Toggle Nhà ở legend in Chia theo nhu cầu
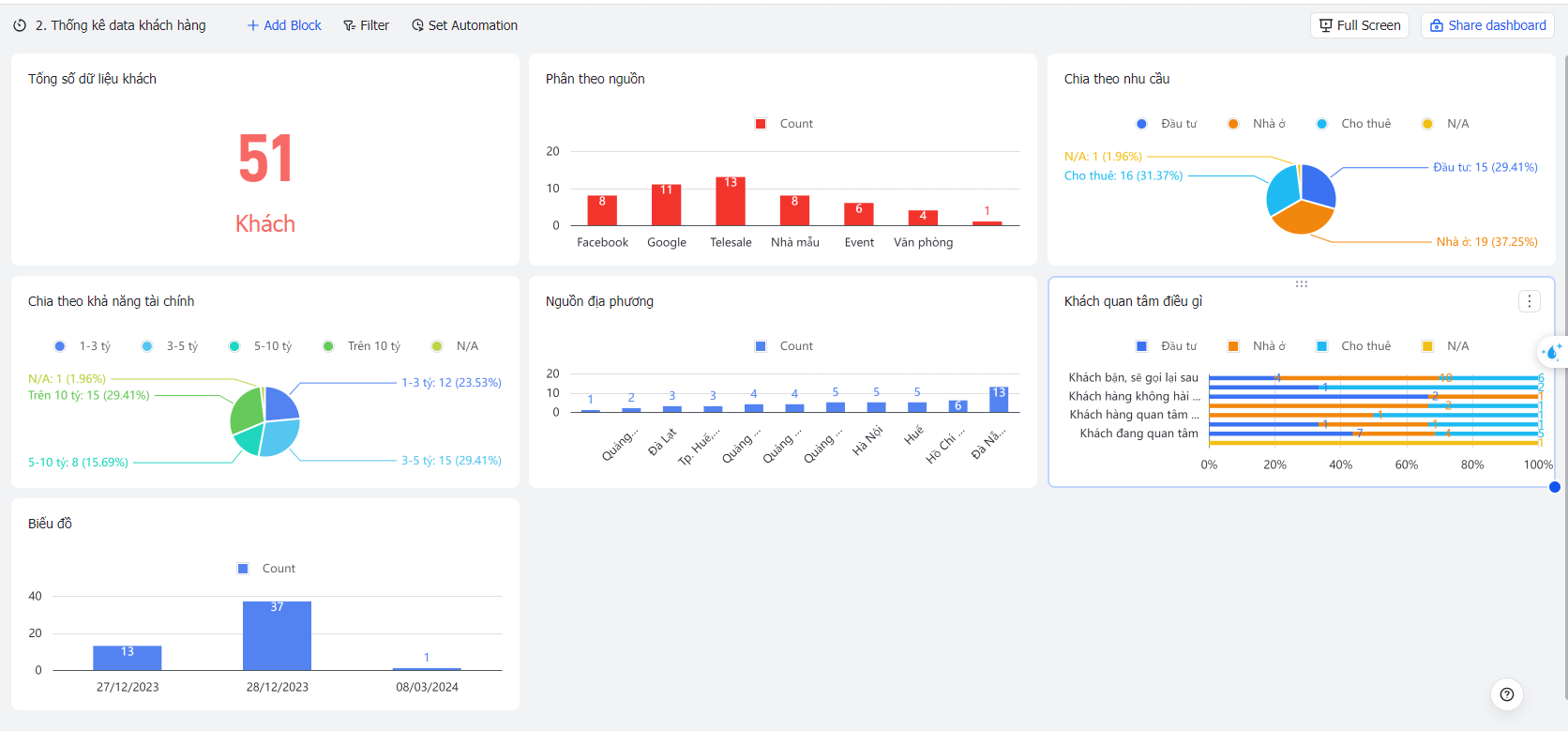Screen dimensions: 1568x731 click(x=1257, y=124)
